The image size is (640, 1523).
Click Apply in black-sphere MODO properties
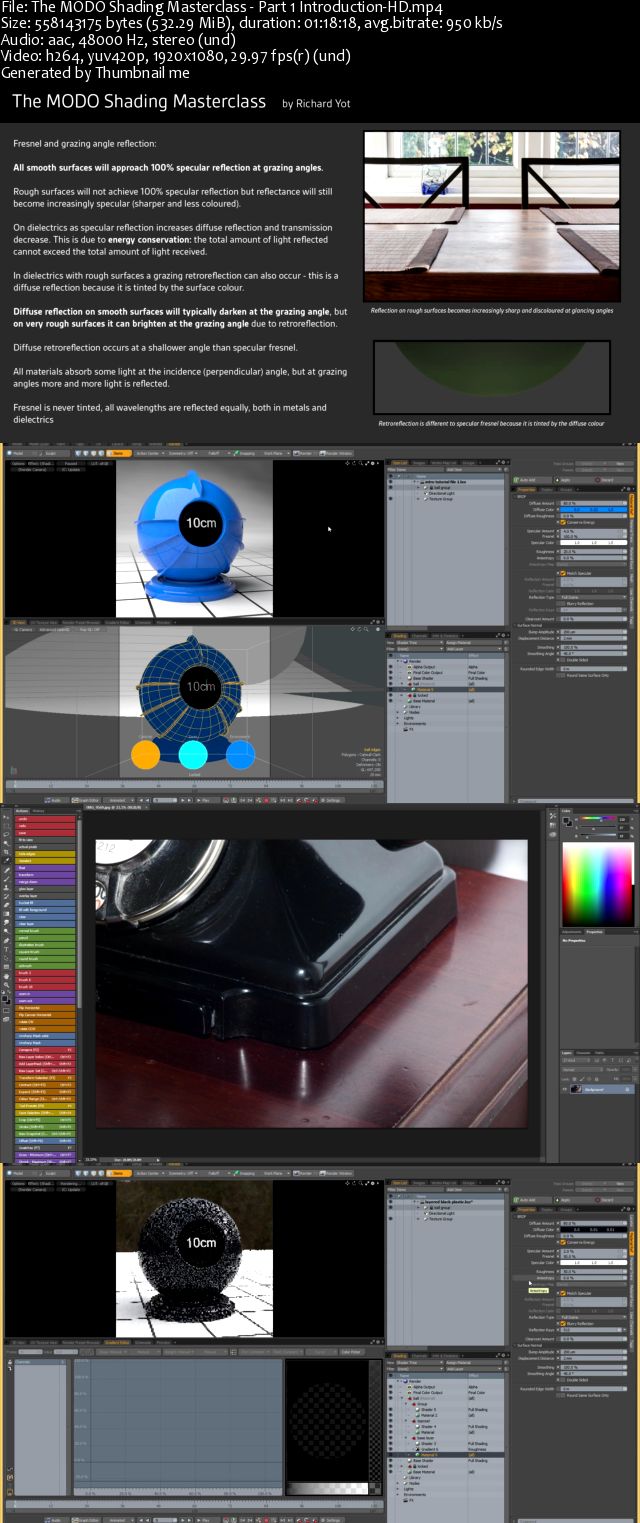[x=569, y=1199]
